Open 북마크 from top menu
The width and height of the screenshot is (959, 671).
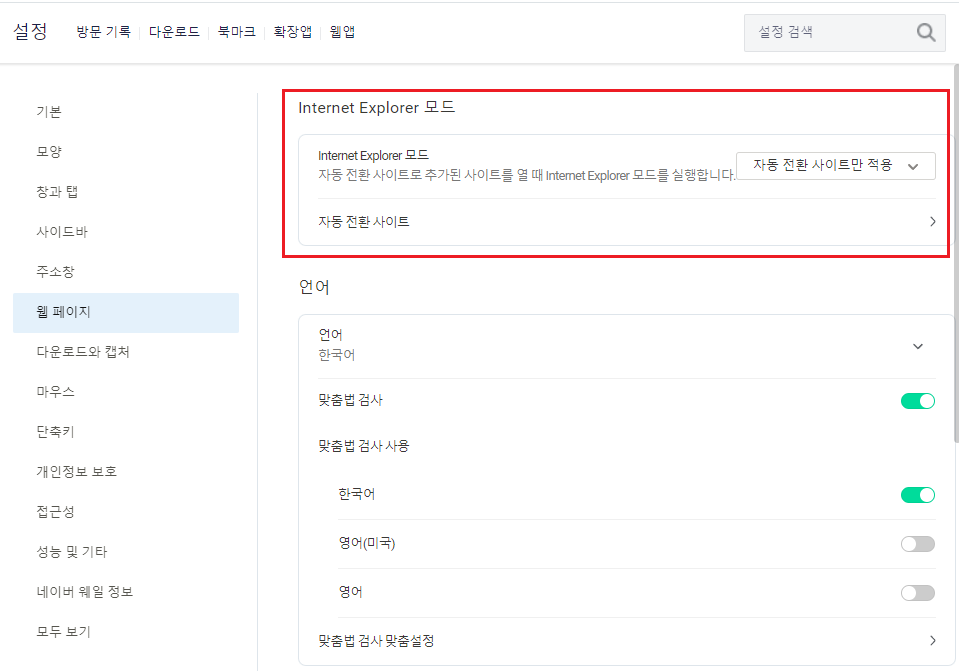pos(237,32)
